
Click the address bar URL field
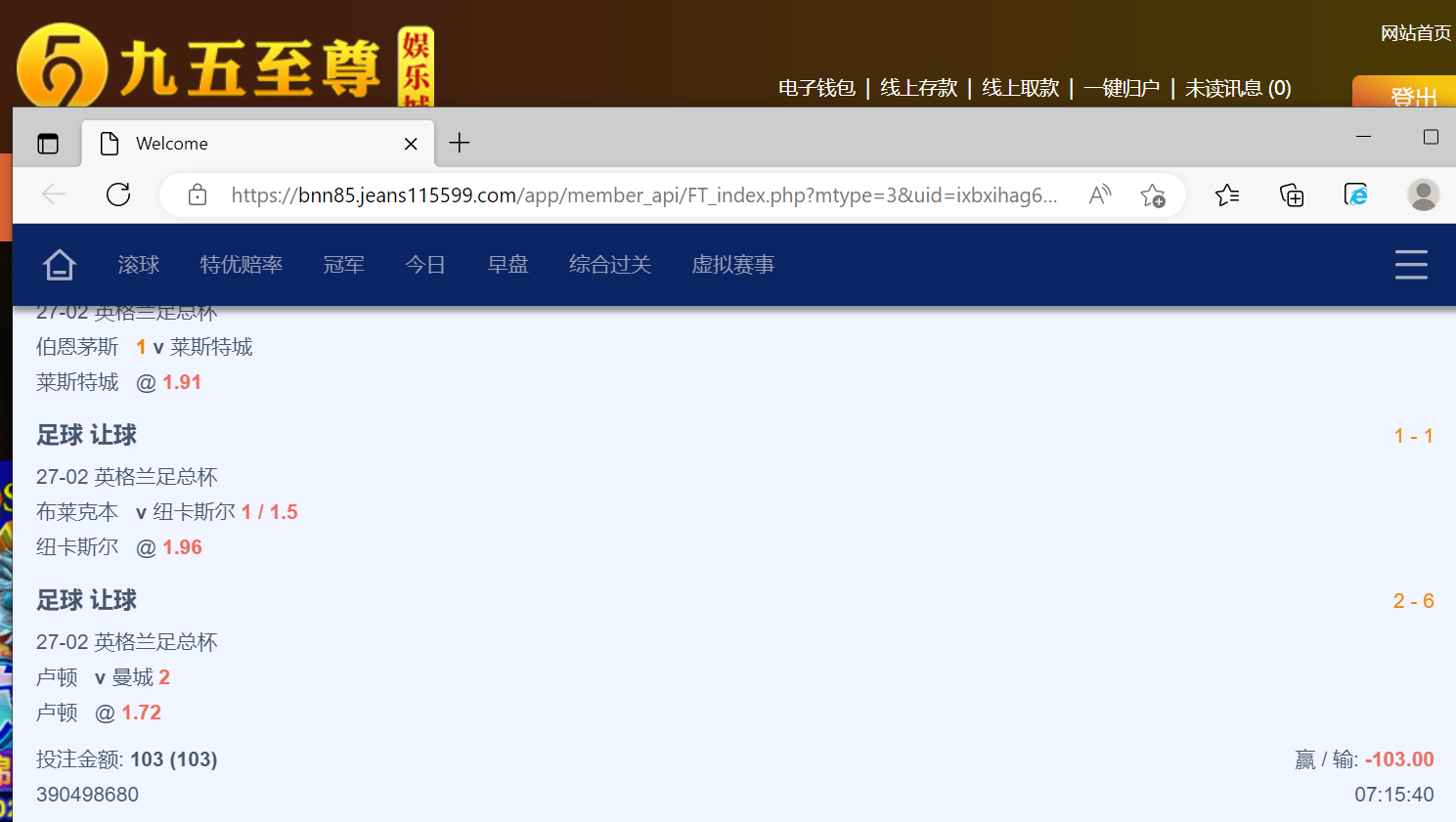click(x=643, y=195)
